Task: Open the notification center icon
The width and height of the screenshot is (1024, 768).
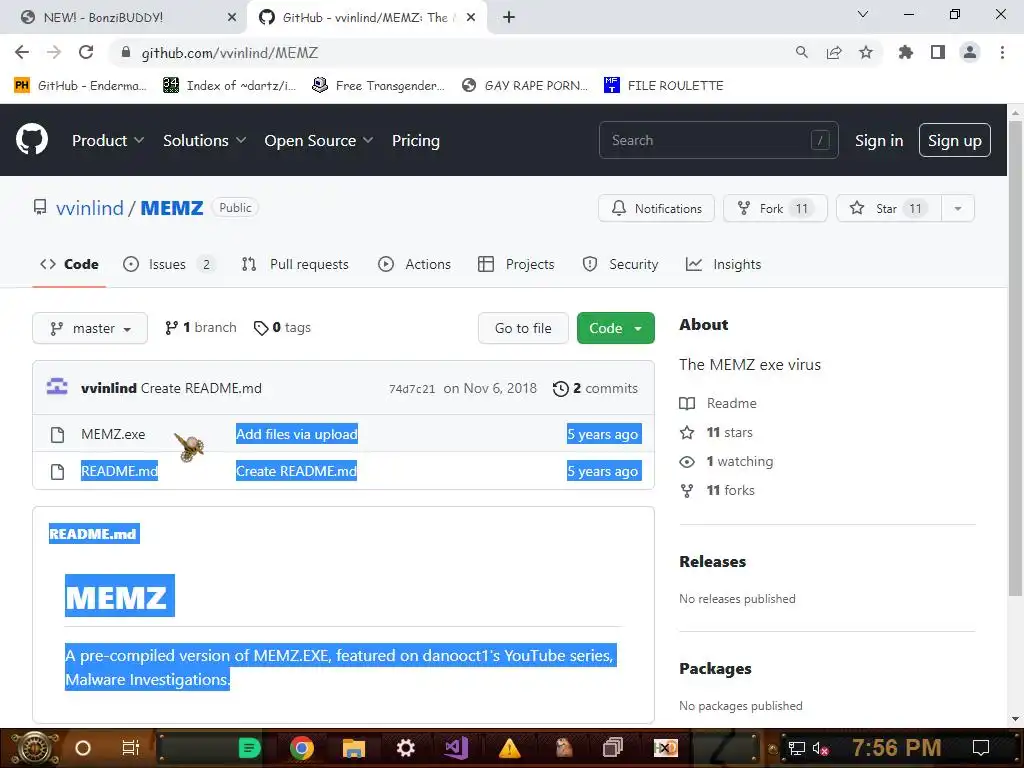Action: click(981, 748)
